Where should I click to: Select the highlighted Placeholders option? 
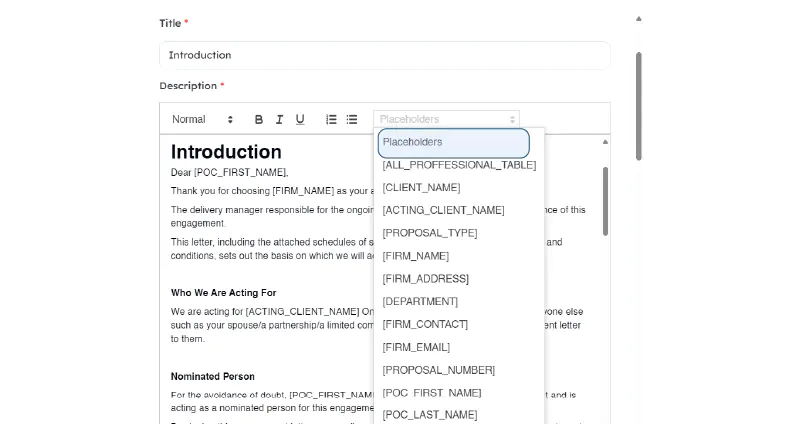(x=453, y=143)
